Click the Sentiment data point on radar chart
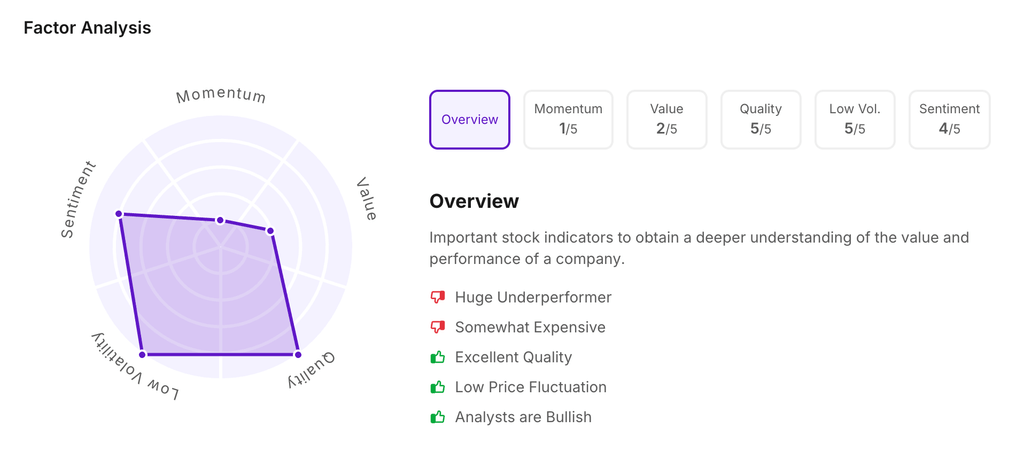The image size is (1024, 467). click(119, 214)
